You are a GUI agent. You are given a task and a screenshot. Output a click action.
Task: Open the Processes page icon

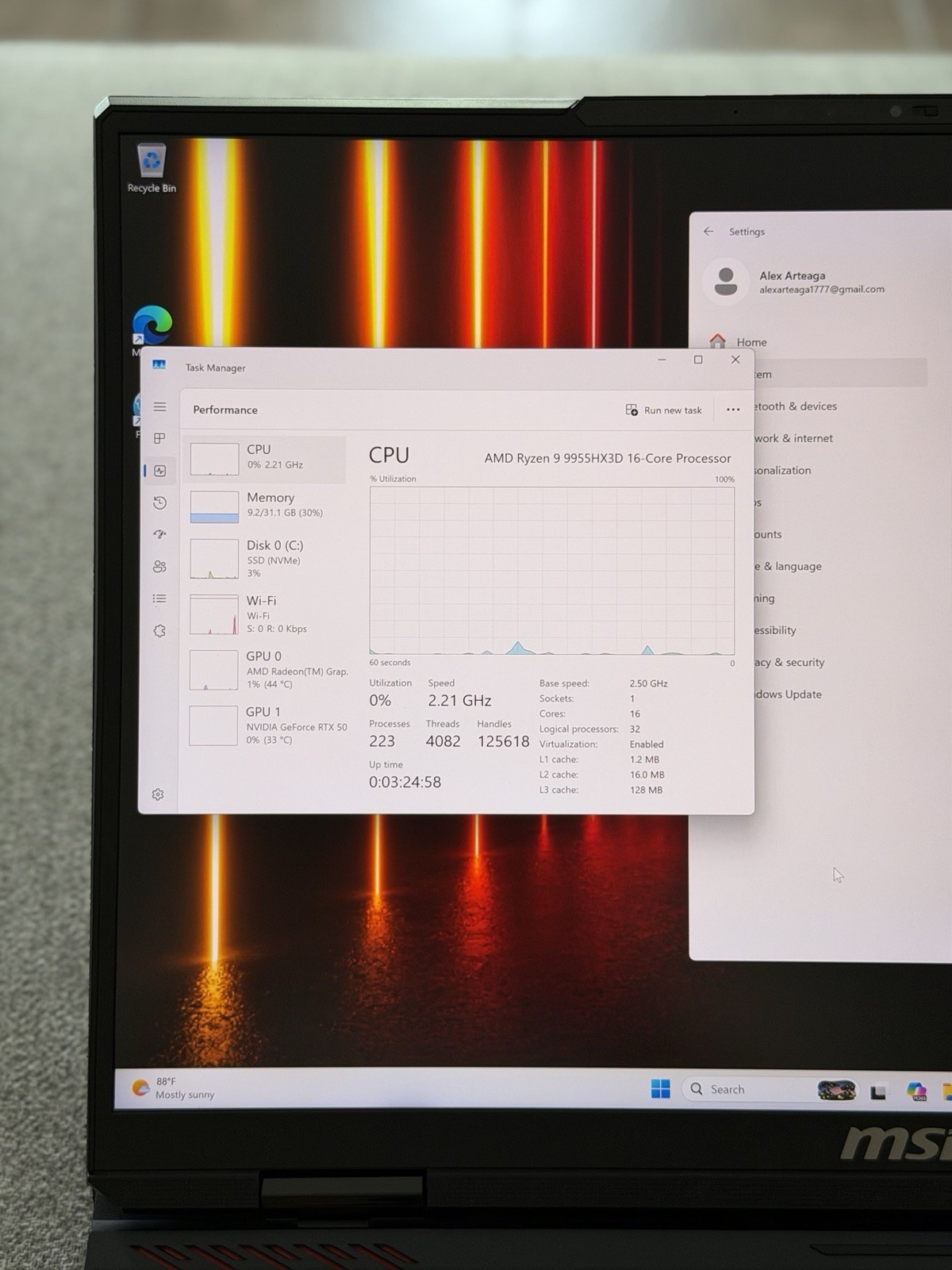pos(159,438)
